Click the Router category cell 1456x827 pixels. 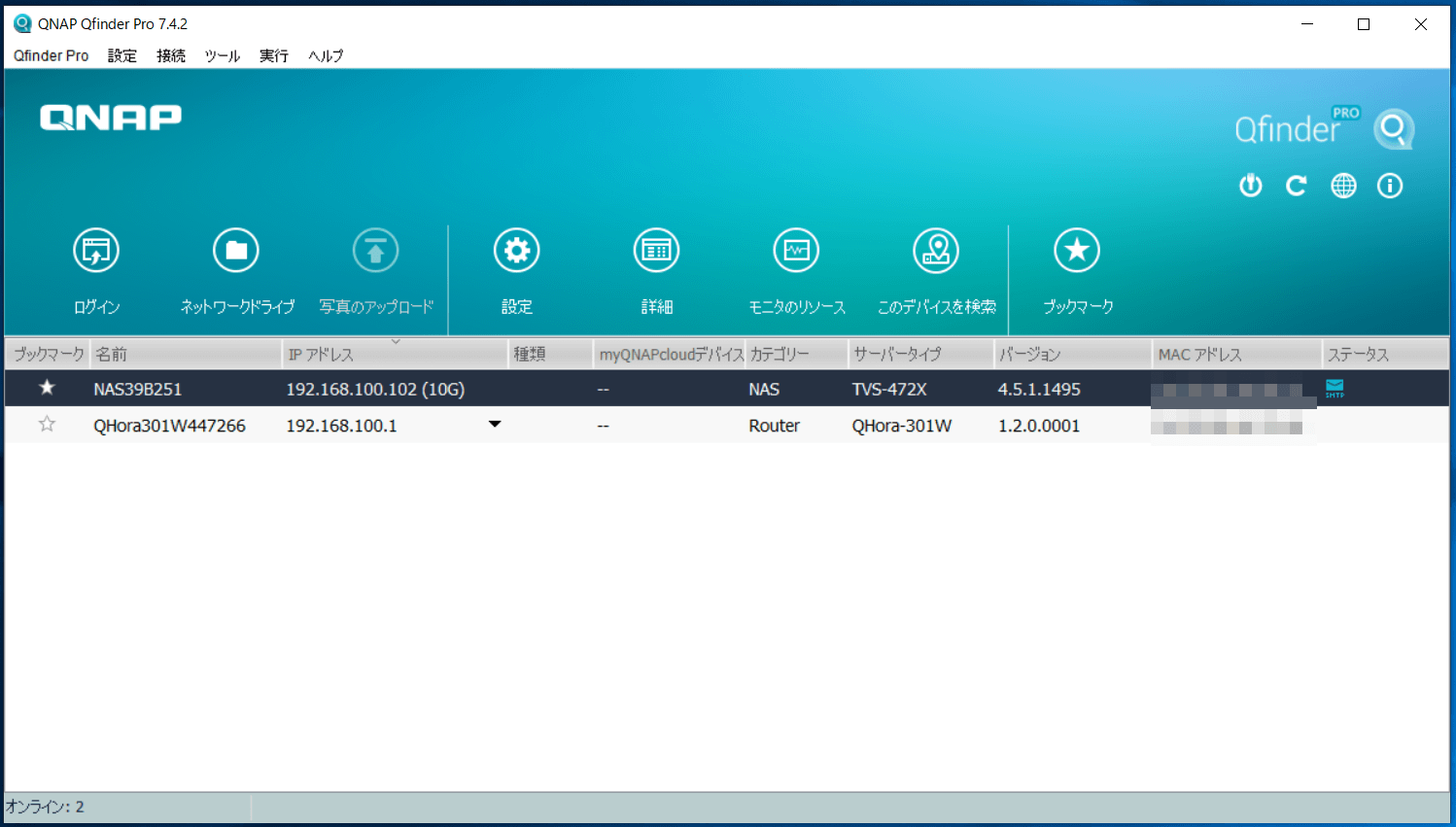point(774,426)
